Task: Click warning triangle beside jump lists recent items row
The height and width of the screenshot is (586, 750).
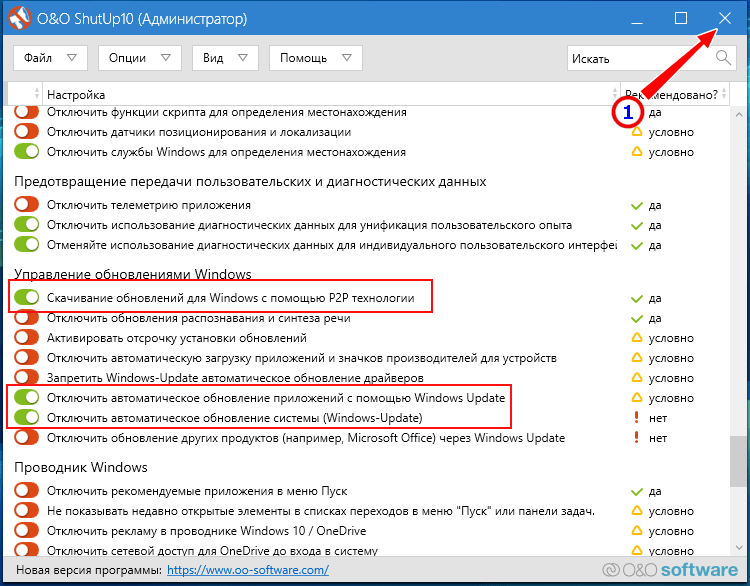Action: pos(637,510)
